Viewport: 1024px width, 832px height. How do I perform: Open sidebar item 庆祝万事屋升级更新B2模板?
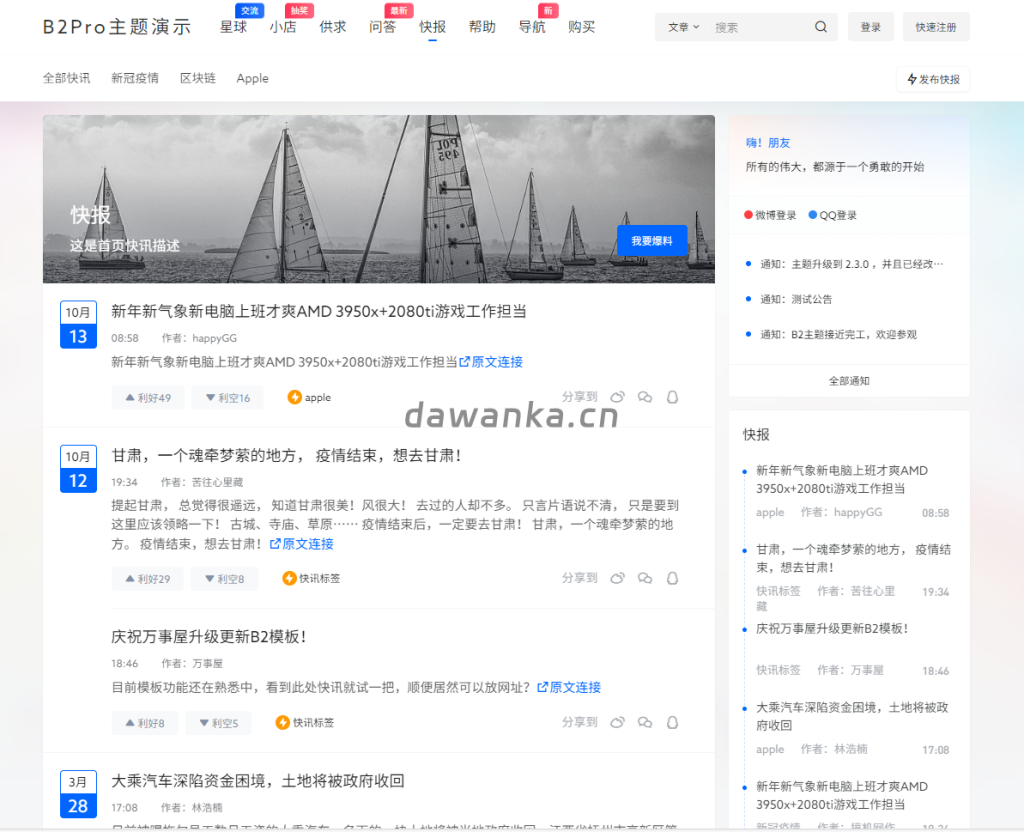pos(832,628)
